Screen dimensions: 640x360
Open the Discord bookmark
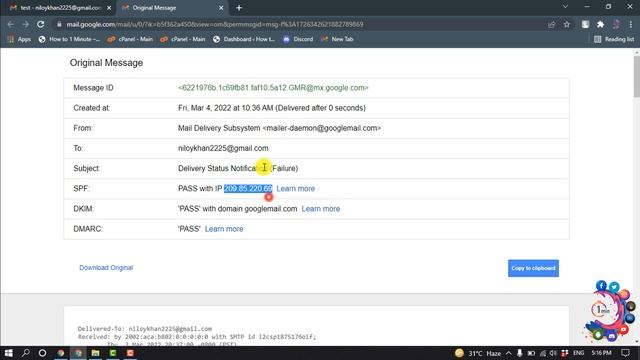(298, 39)
